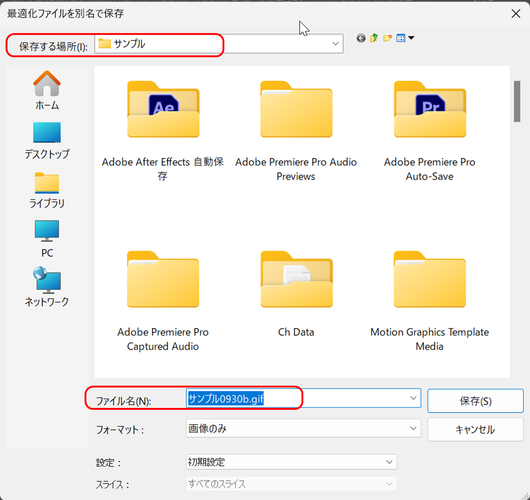Open ネットワーク in the sidebar
Screen dimensions: 530x500
tap(47, 287)
